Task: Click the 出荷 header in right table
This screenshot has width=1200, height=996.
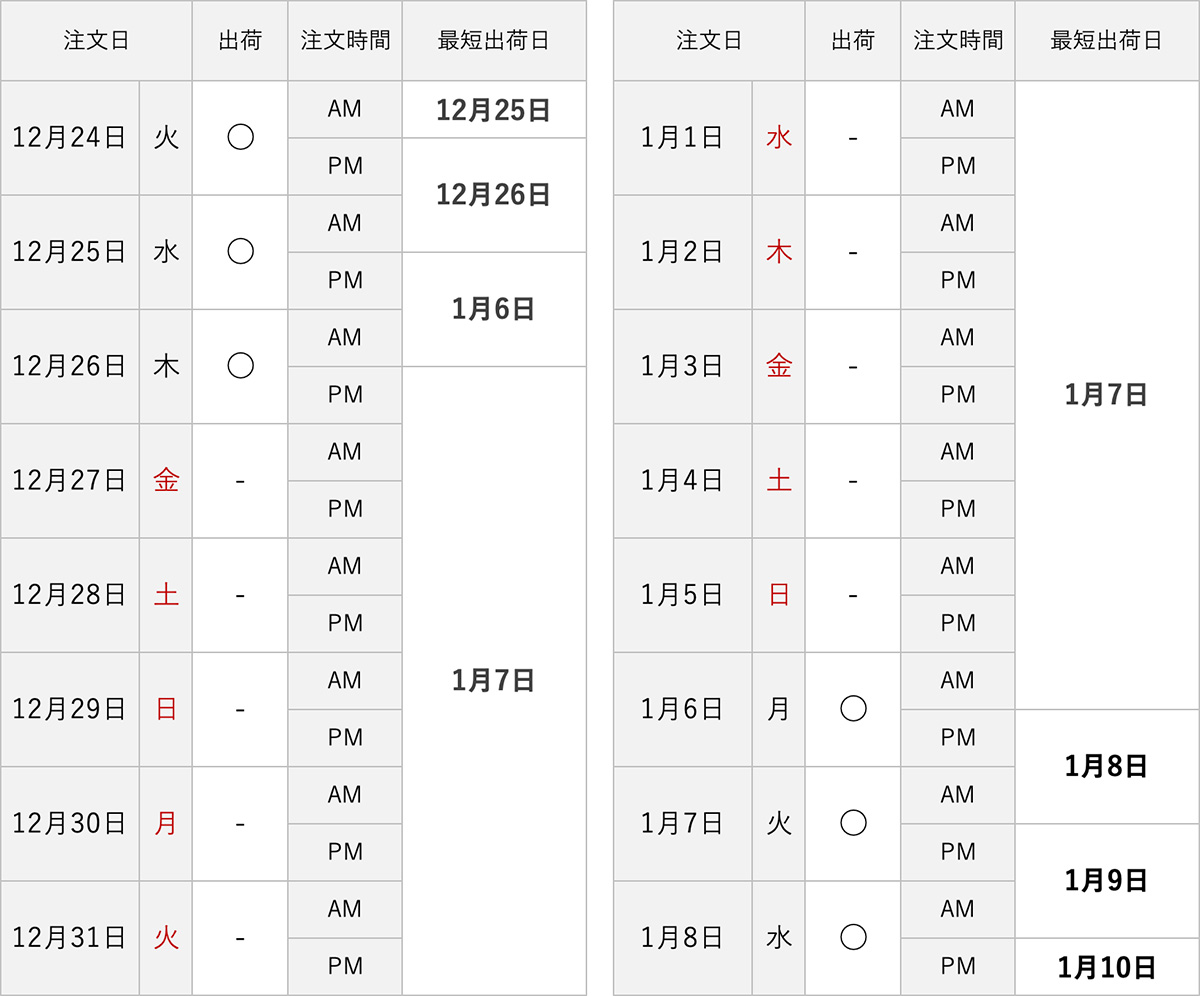Action: coord(852,41)
